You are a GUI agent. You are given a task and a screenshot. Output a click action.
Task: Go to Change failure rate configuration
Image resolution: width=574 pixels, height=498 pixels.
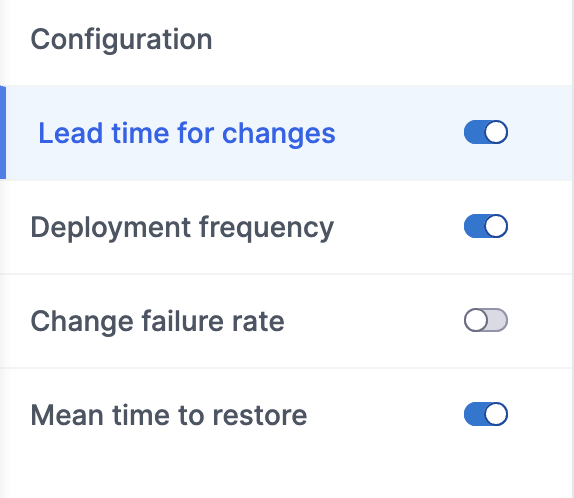click(157, 321)
